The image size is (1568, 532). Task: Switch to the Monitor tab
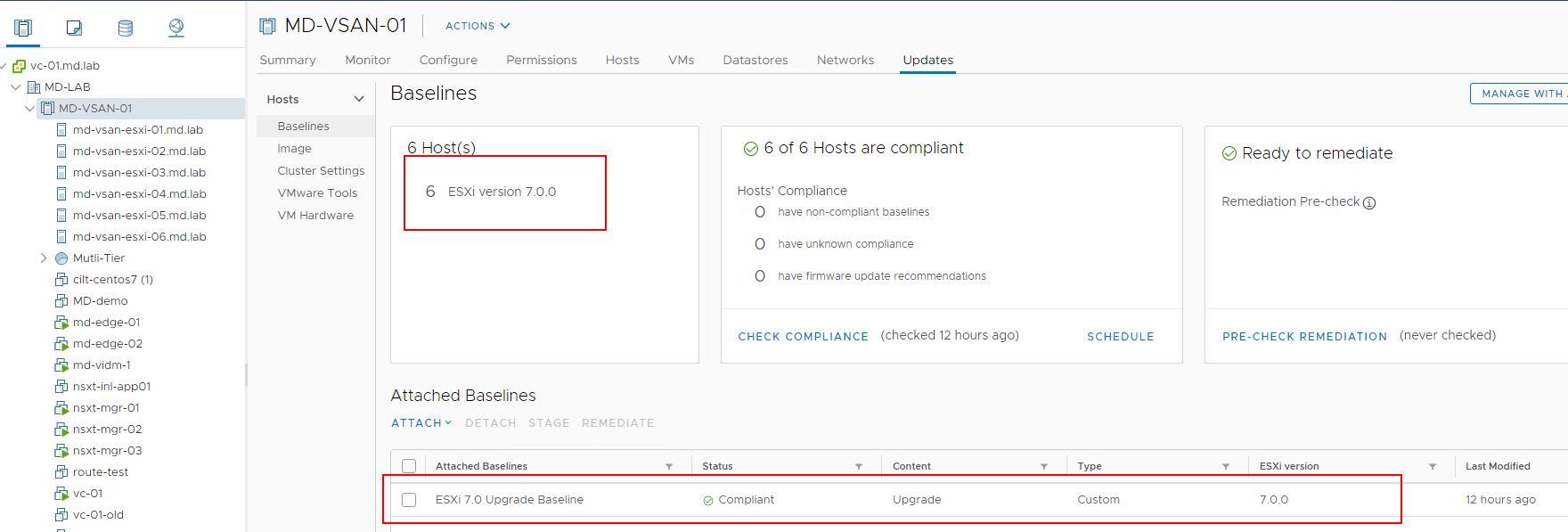pos(368,60)
